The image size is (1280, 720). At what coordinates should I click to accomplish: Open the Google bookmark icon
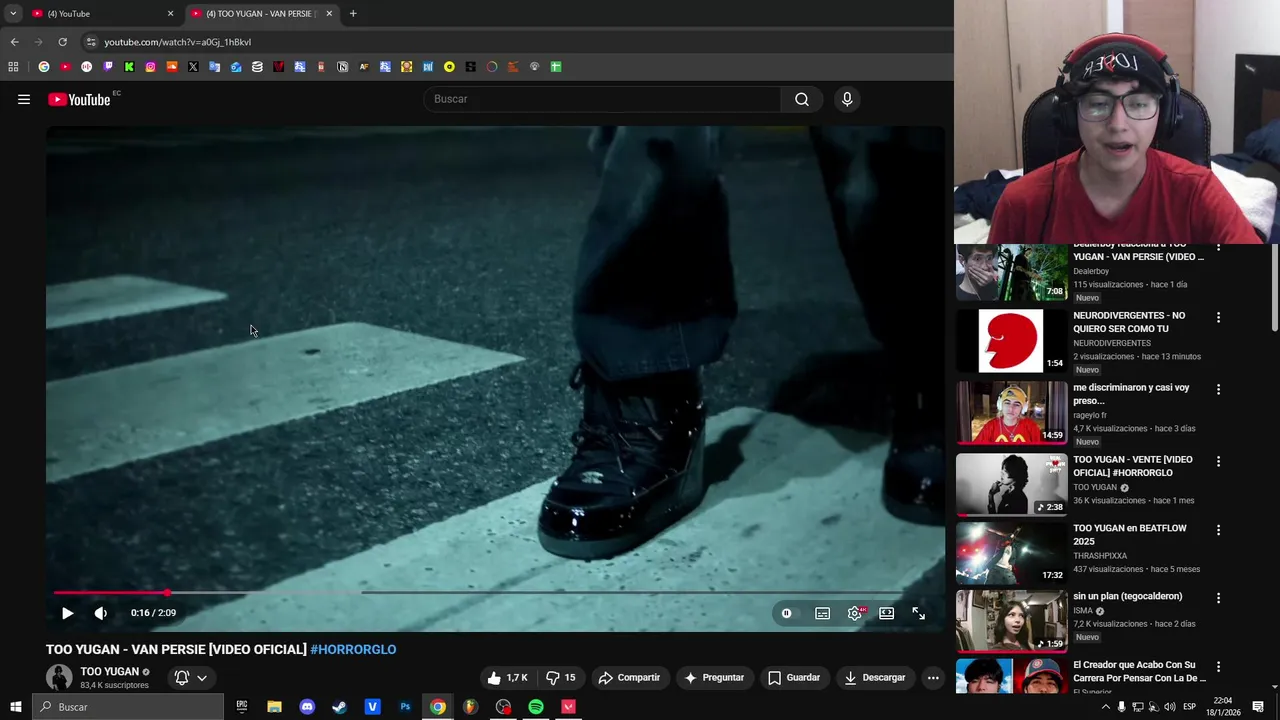(x=44, y=67)
